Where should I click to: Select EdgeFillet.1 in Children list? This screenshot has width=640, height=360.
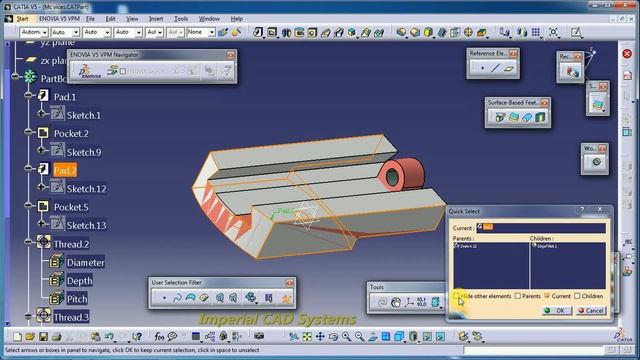click(544, 246)
